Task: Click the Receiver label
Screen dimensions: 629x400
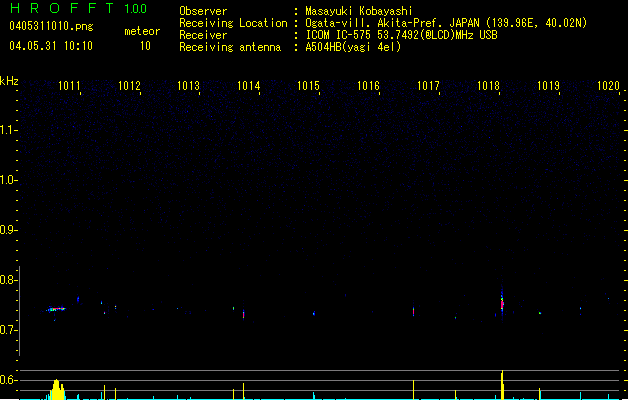Action: coord(203,35)
